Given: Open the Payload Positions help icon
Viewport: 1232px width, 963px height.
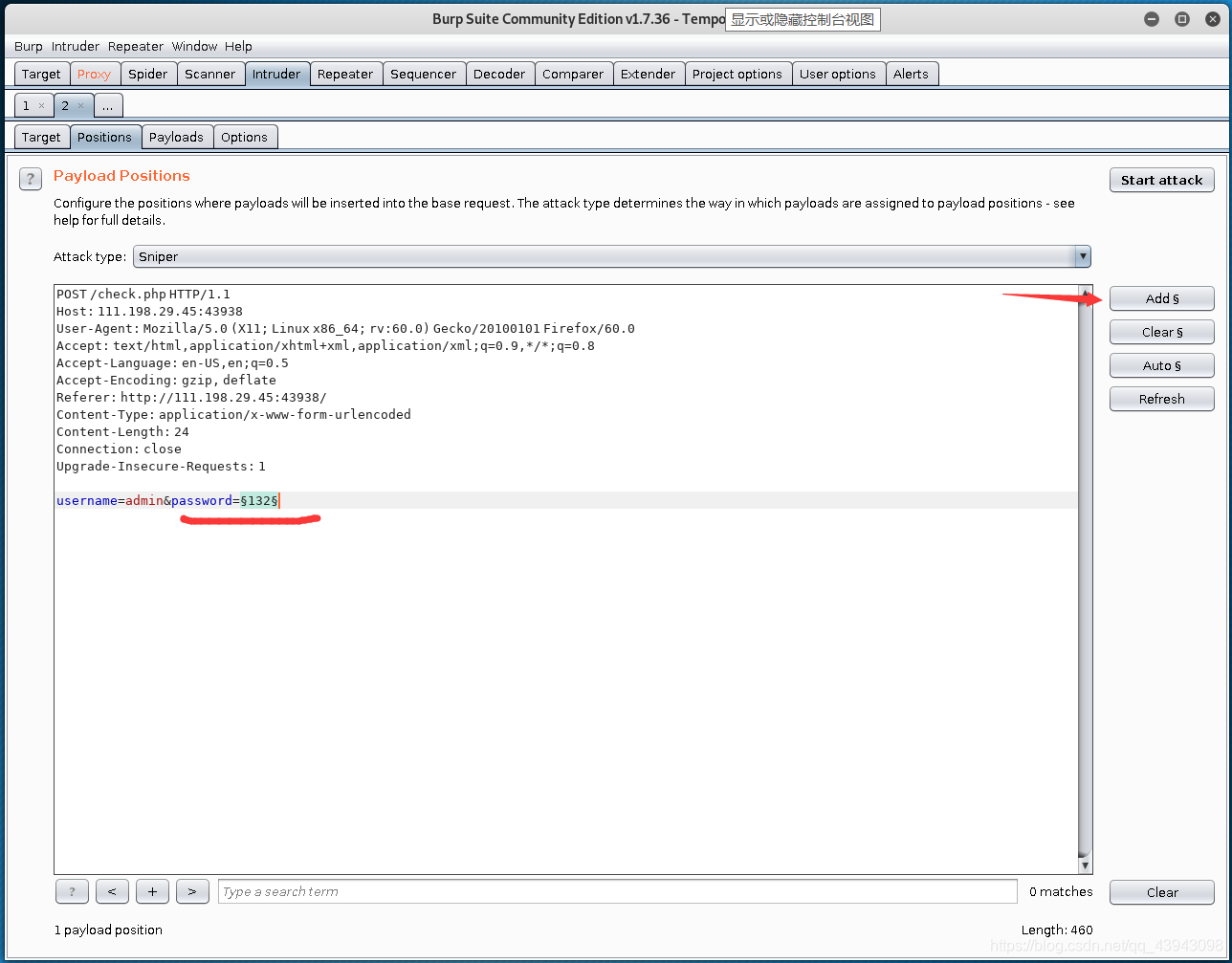Looking at the screenshot, I should (31, 179).
